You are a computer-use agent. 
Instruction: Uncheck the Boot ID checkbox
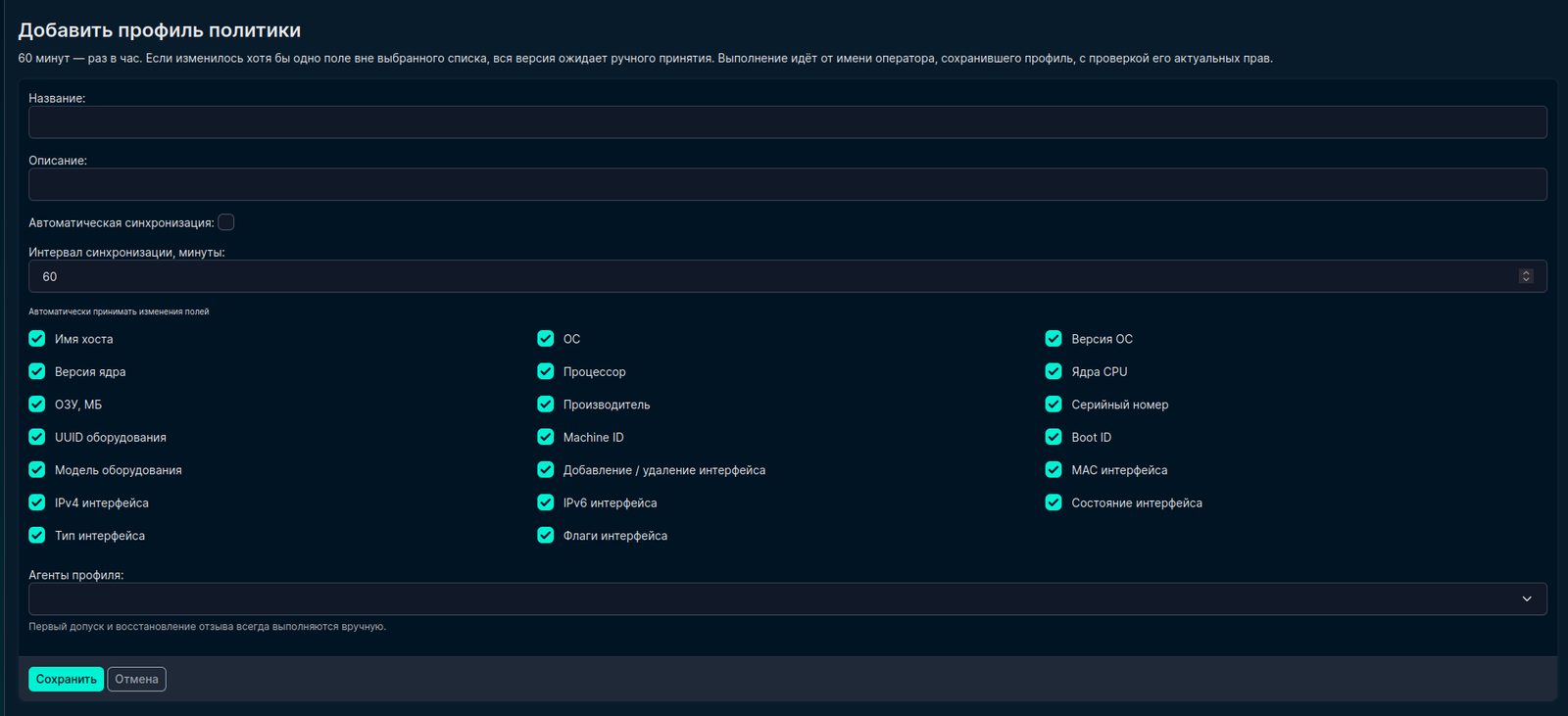click(1053, 437)
